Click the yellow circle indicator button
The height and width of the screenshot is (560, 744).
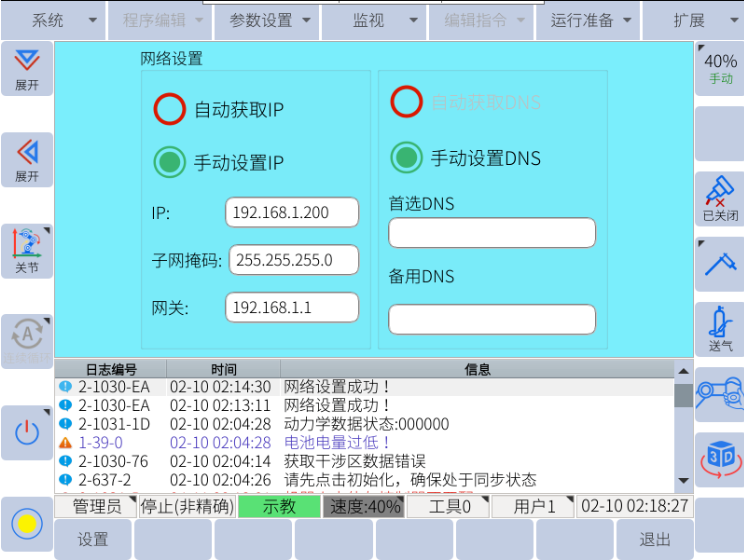coord(27,523)
